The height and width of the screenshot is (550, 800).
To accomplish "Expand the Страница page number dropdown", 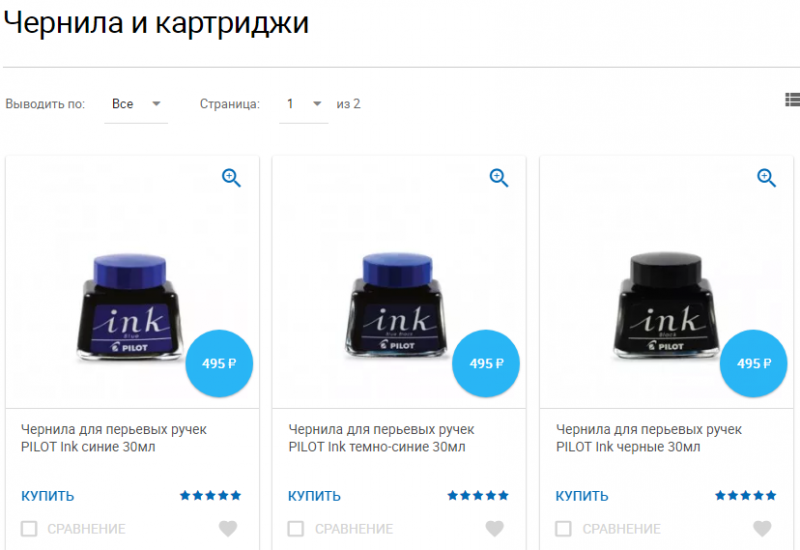I will pos(304,104).
